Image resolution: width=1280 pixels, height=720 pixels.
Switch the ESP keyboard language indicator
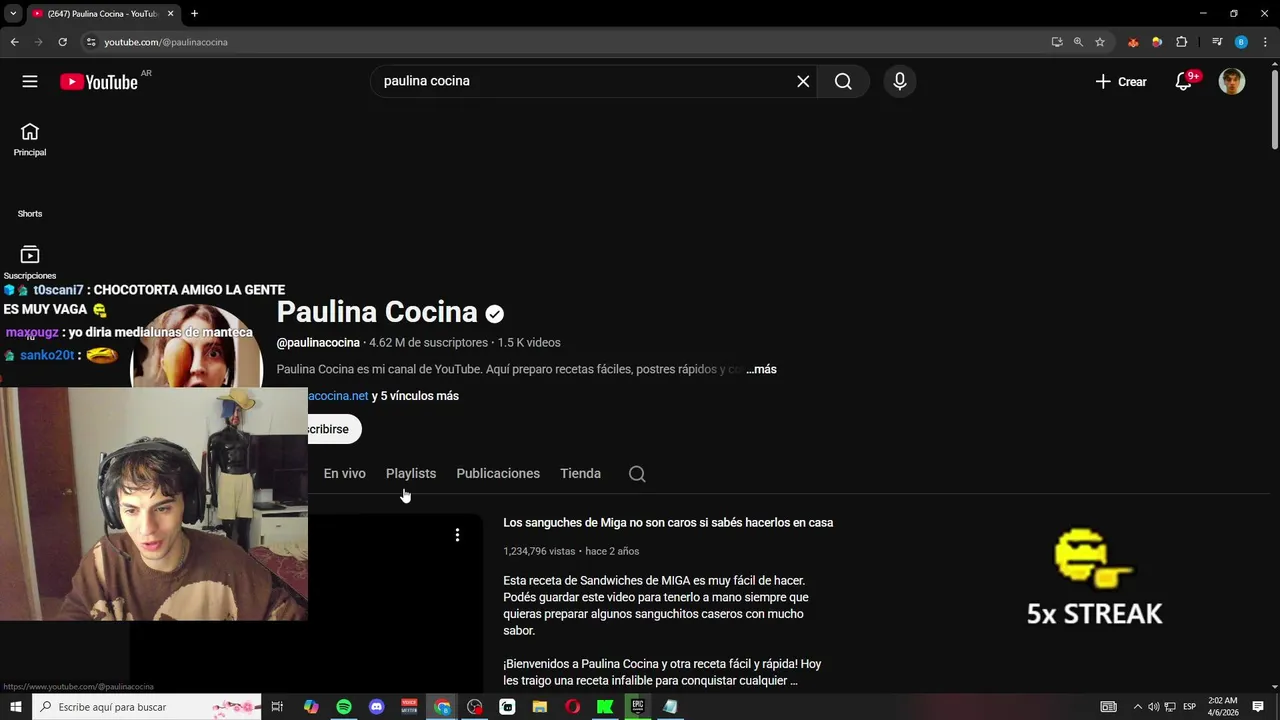[x=1190, y=707]
